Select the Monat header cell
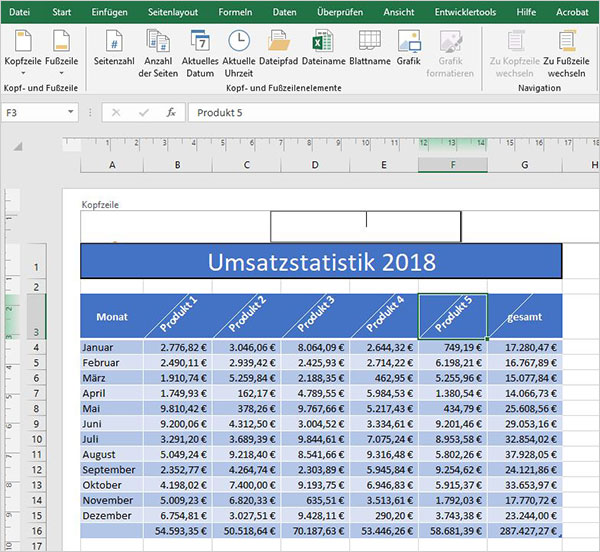Screen dimensions: 600x552 (x=112, y=316)
